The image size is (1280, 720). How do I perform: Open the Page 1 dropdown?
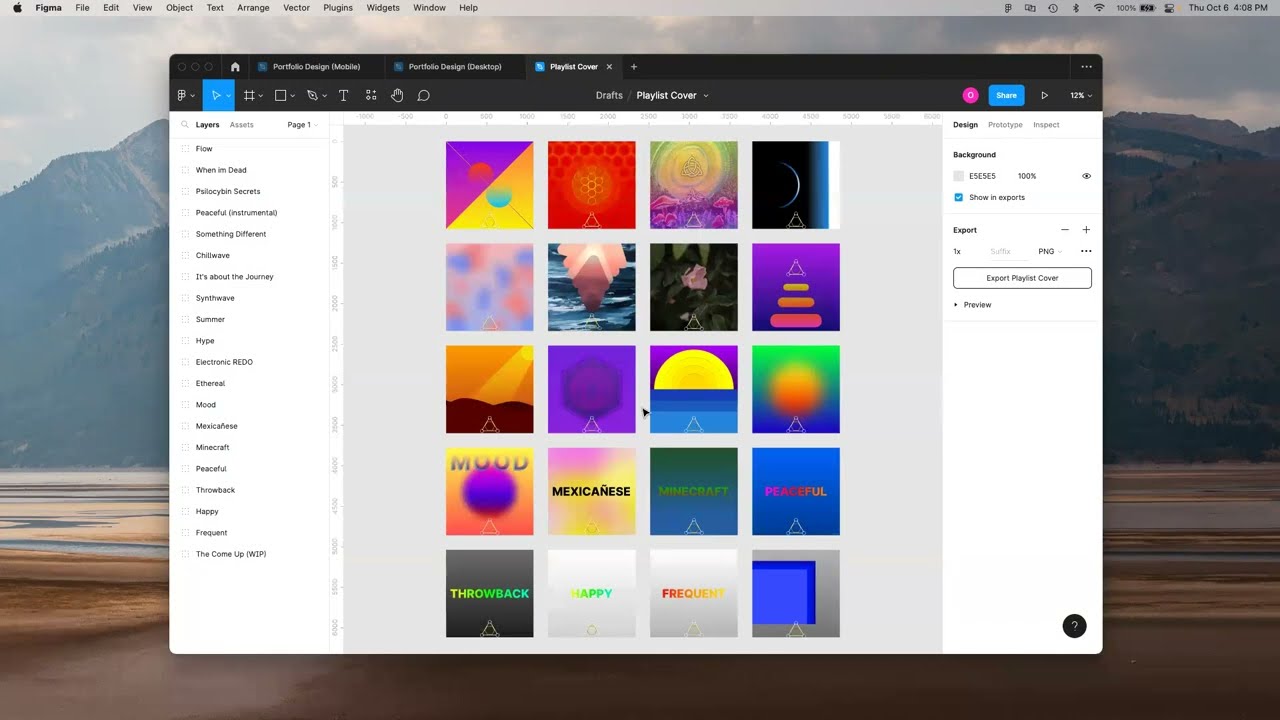[x=302, y=125]
